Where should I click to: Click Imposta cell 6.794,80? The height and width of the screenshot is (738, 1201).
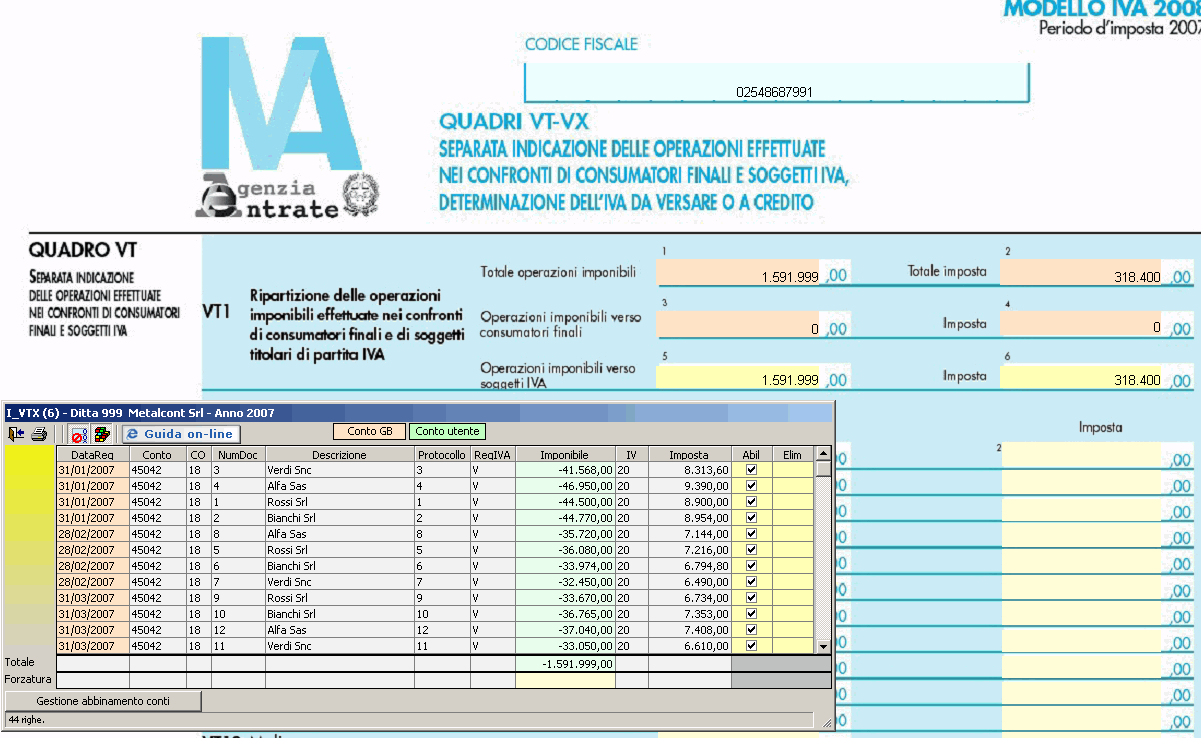click(x=690, y=566)
